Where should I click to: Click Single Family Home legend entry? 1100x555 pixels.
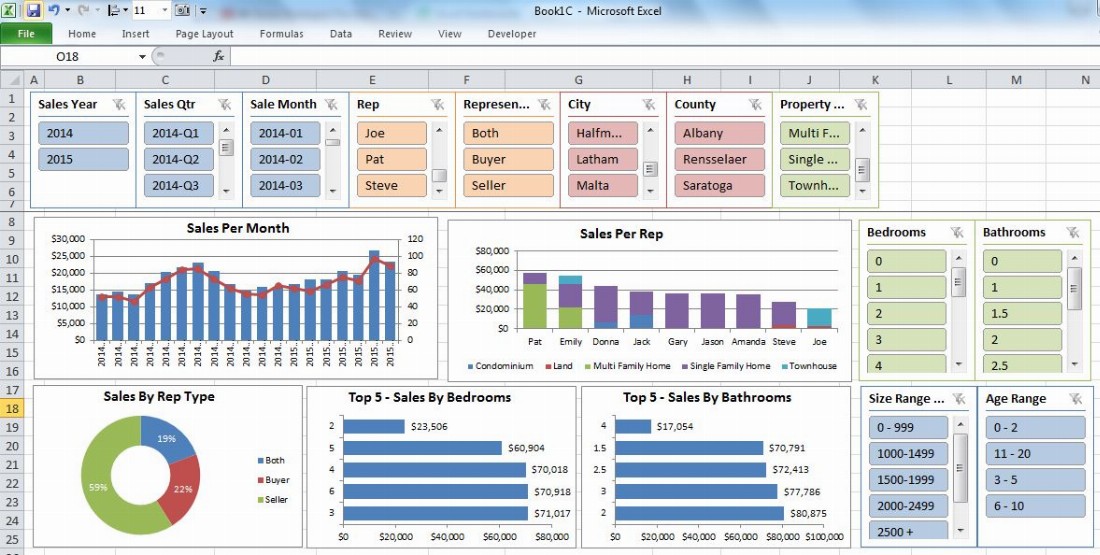(725, 366)
